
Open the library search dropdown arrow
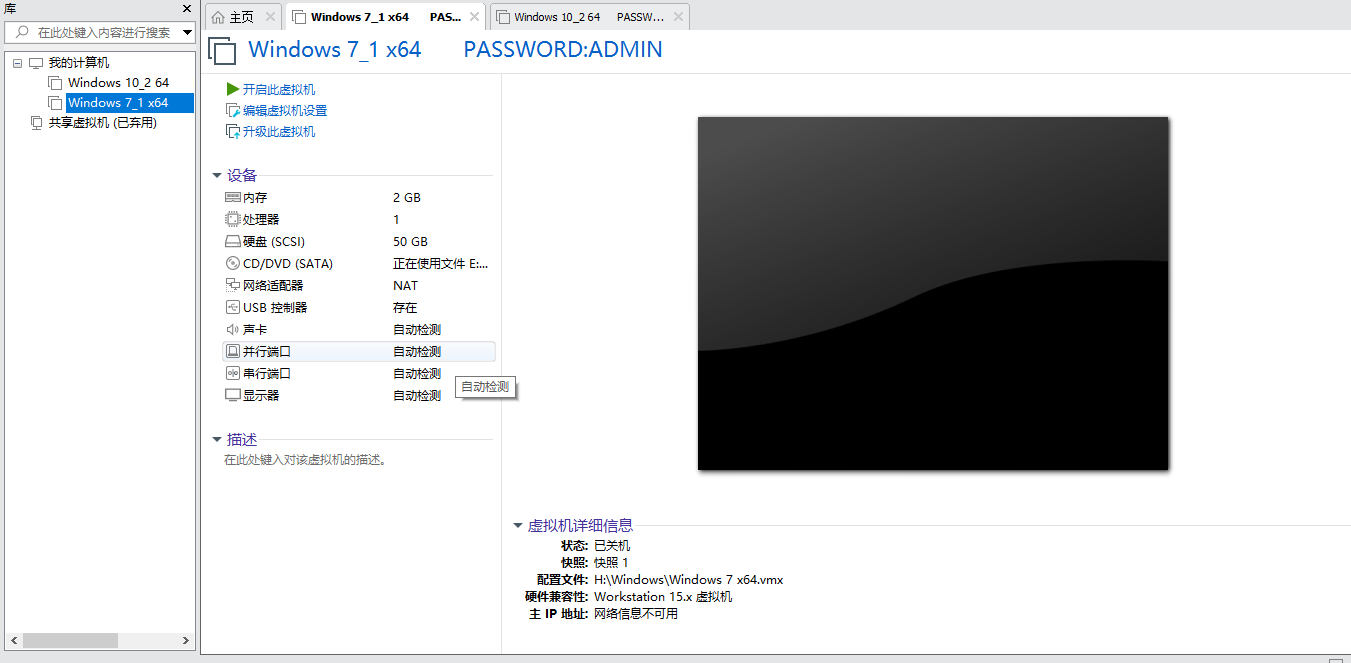click(187, 32)
